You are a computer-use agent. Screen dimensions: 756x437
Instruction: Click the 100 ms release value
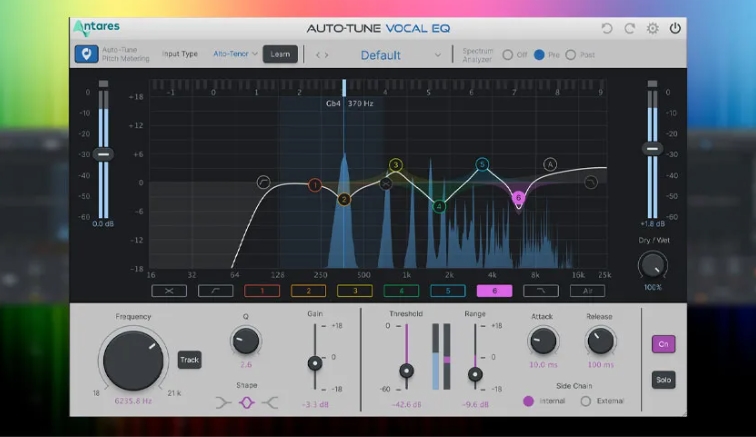pos(601,365)
